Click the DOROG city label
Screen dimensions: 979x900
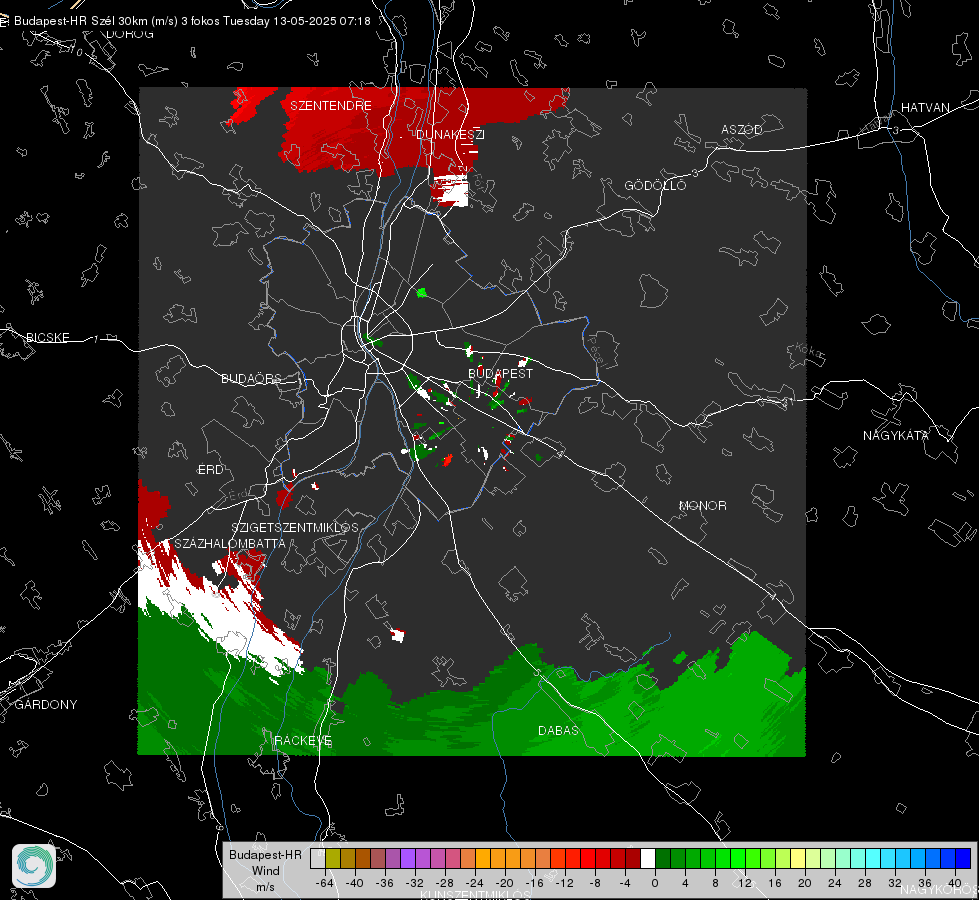point(130,34)
